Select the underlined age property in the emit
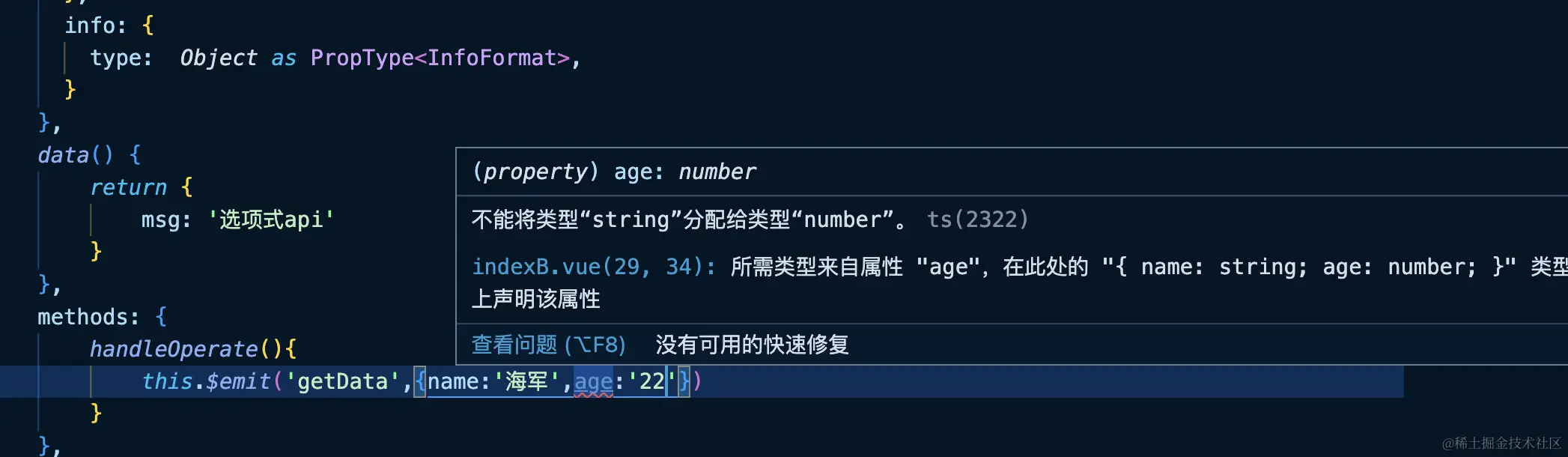 [x=594, y=381]
